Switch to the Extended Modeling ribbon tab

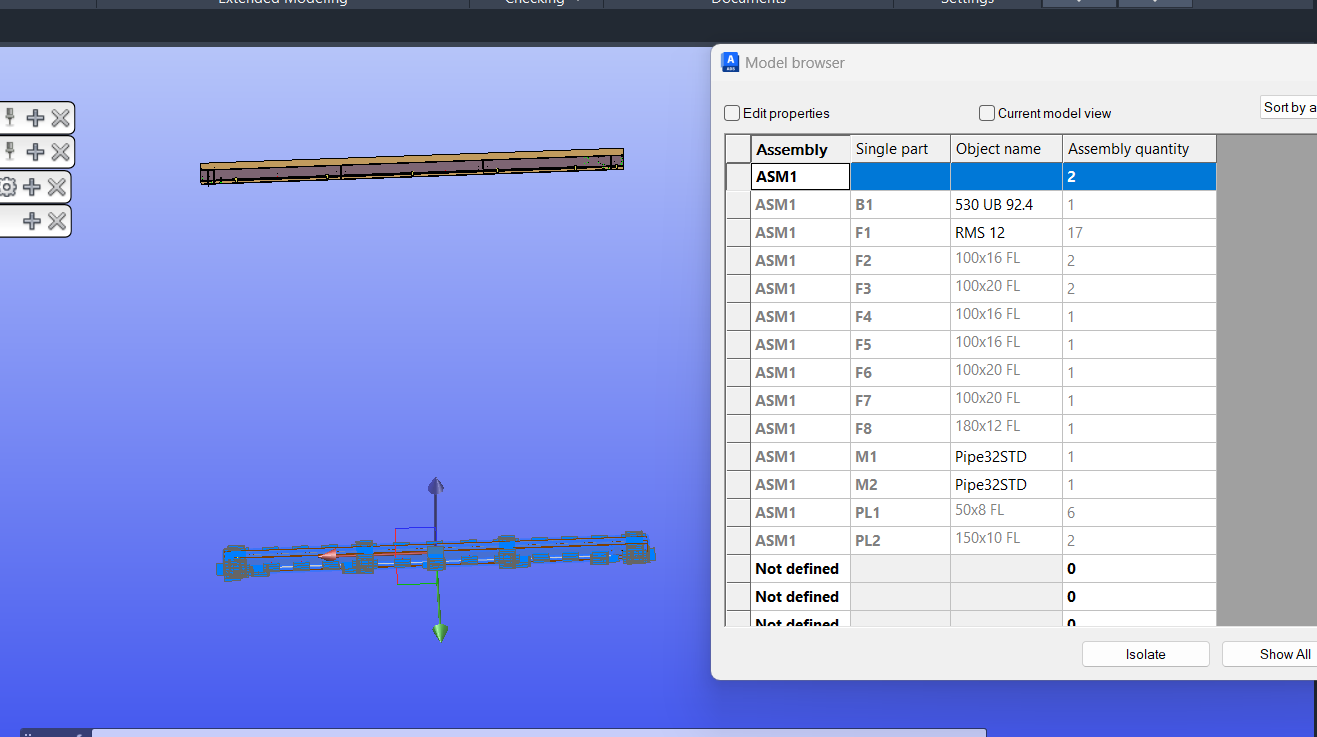[283, 3]
